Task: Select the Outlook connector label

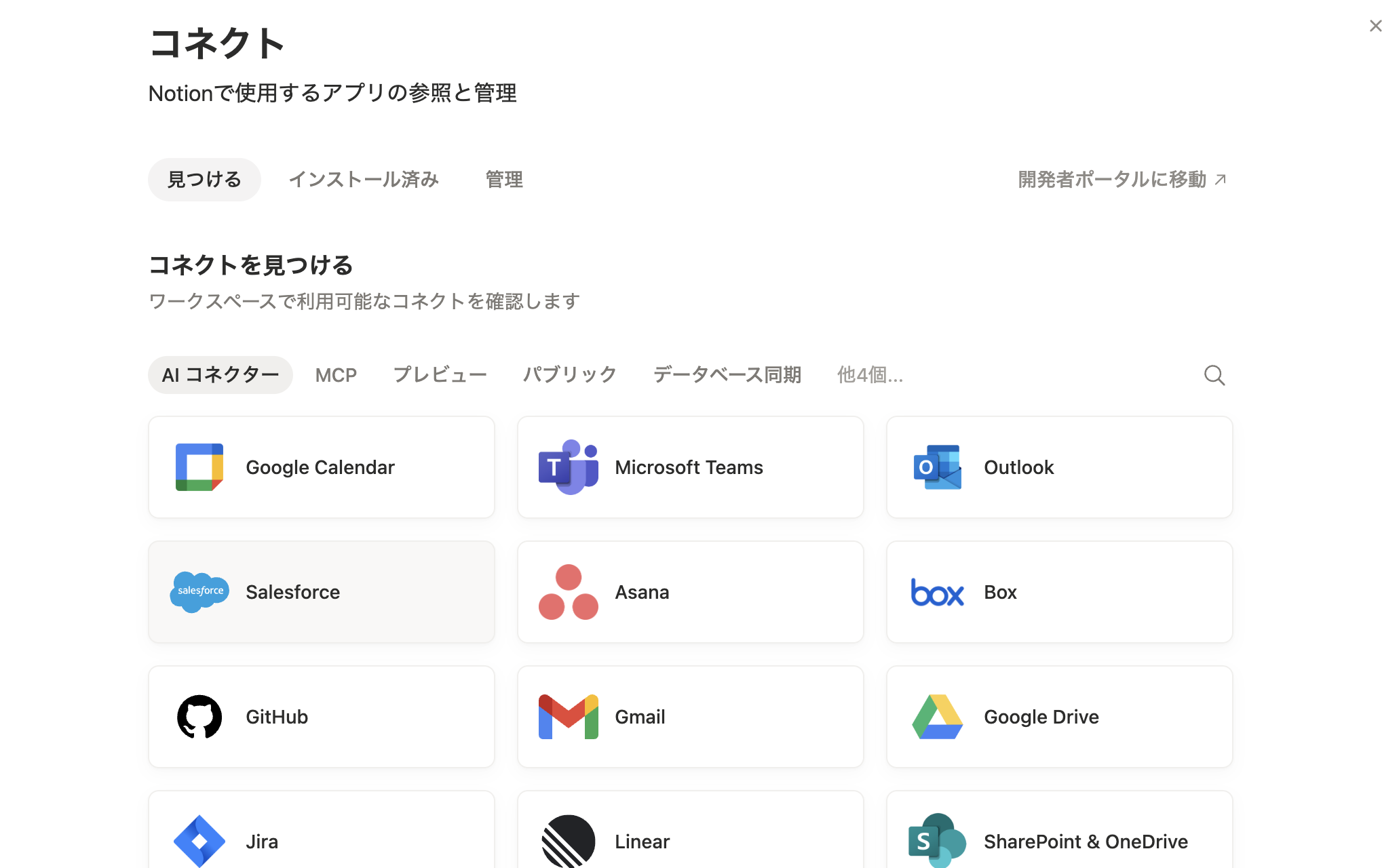Action: pos(1019,467)
